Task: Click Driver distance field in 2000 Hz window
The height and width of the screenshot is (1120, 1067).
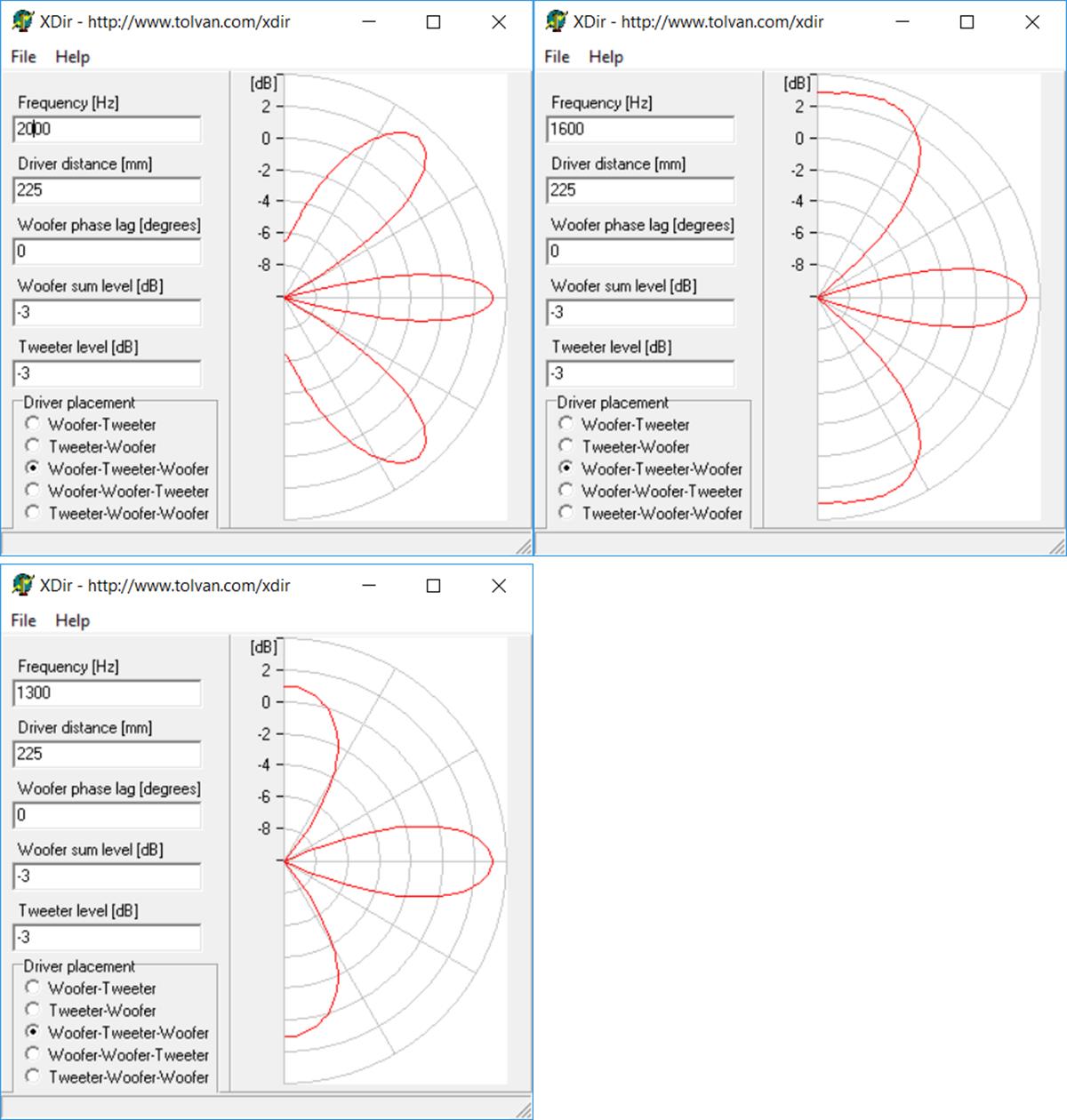Action: point(108,190)
